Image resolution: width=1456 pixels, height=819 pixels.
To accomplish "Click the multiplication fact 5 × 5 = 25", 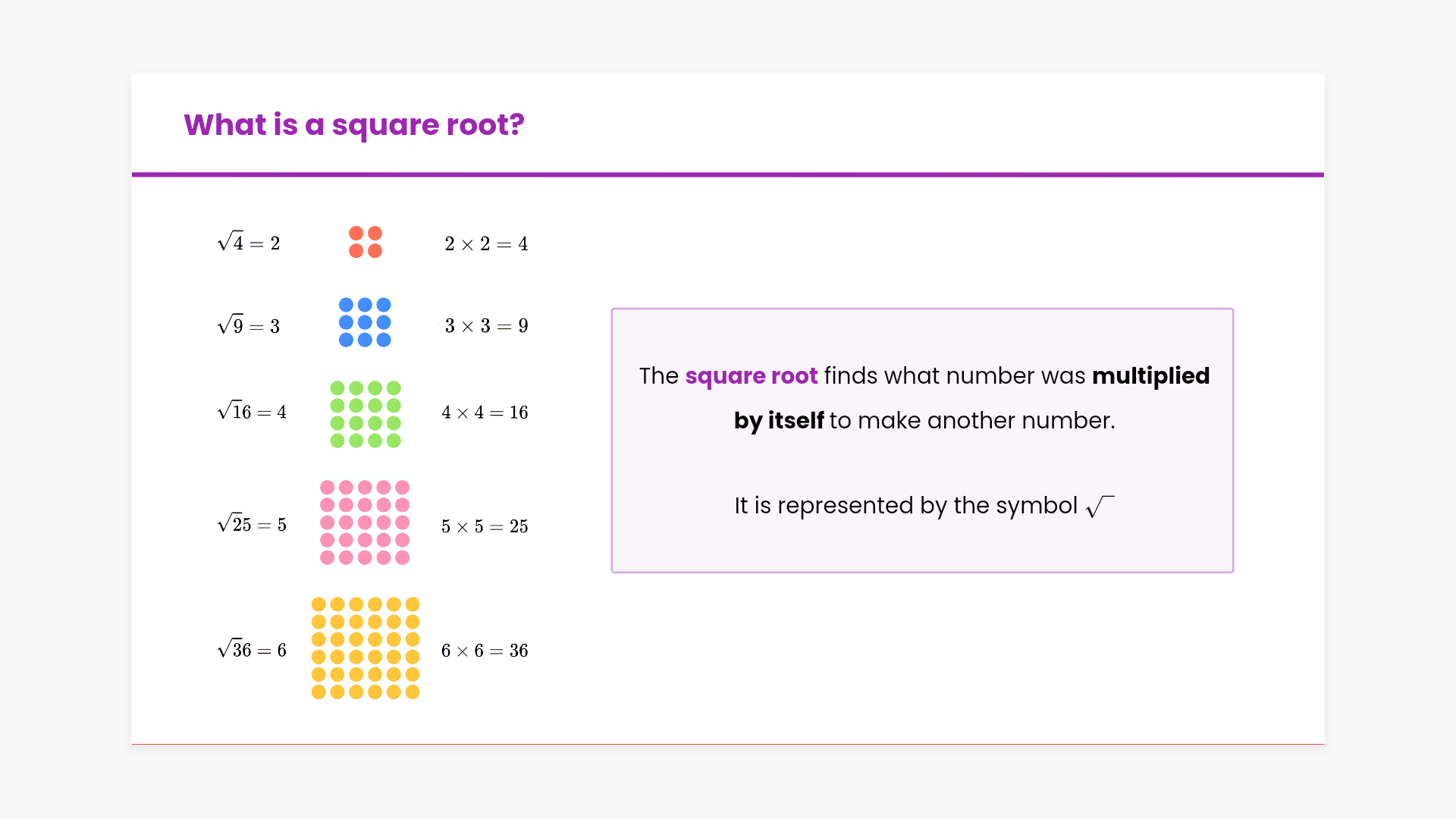I will tap(485, 526).
